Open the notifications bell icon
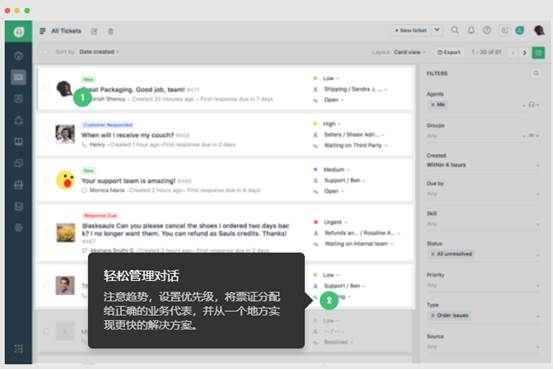 471,30
